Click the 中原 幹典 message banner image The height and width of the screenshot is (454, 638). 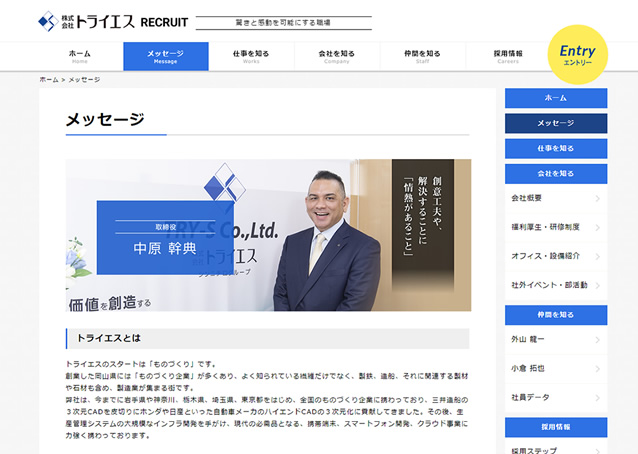[268, 235]
